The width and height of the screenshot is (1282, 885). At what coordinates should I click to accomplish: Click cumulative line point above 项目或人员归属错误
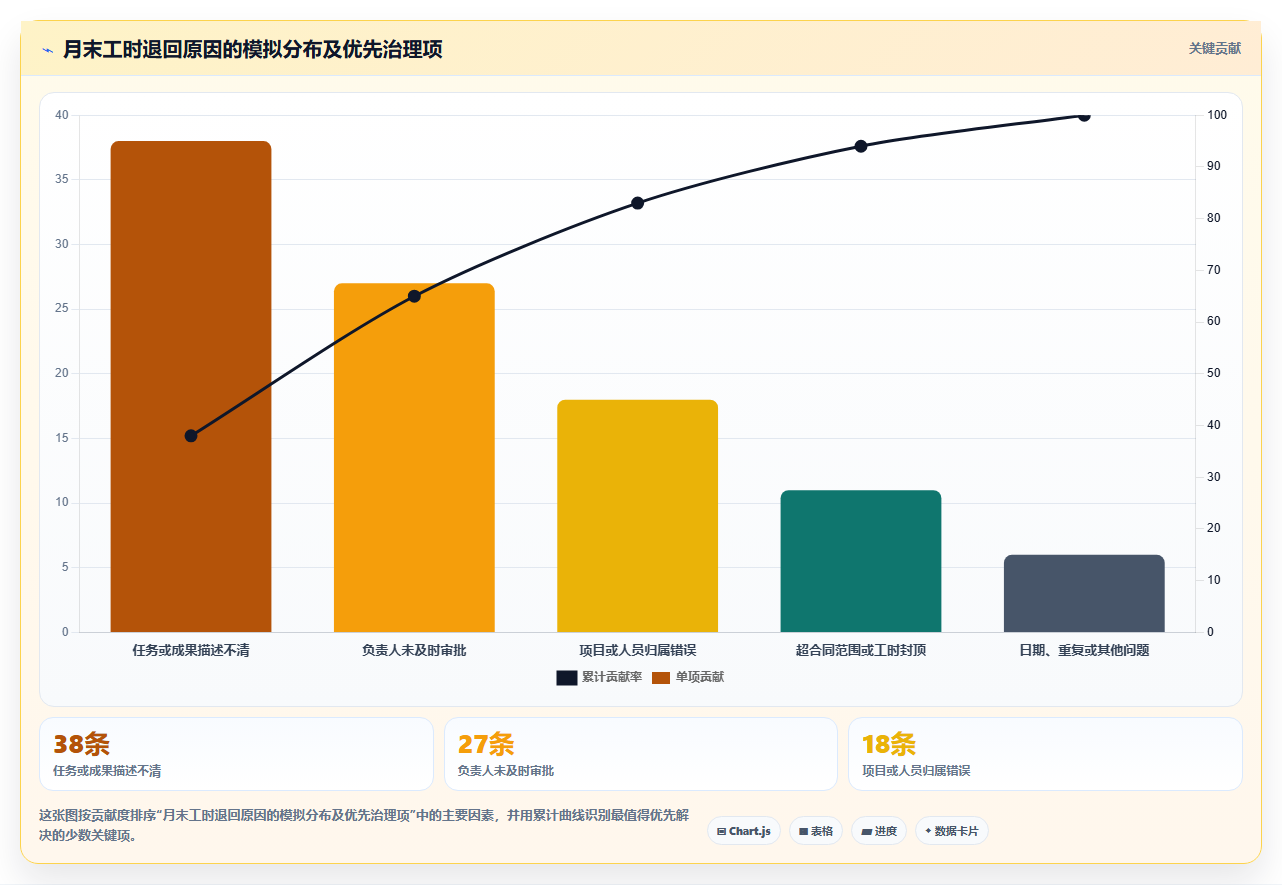pos(637,203)
